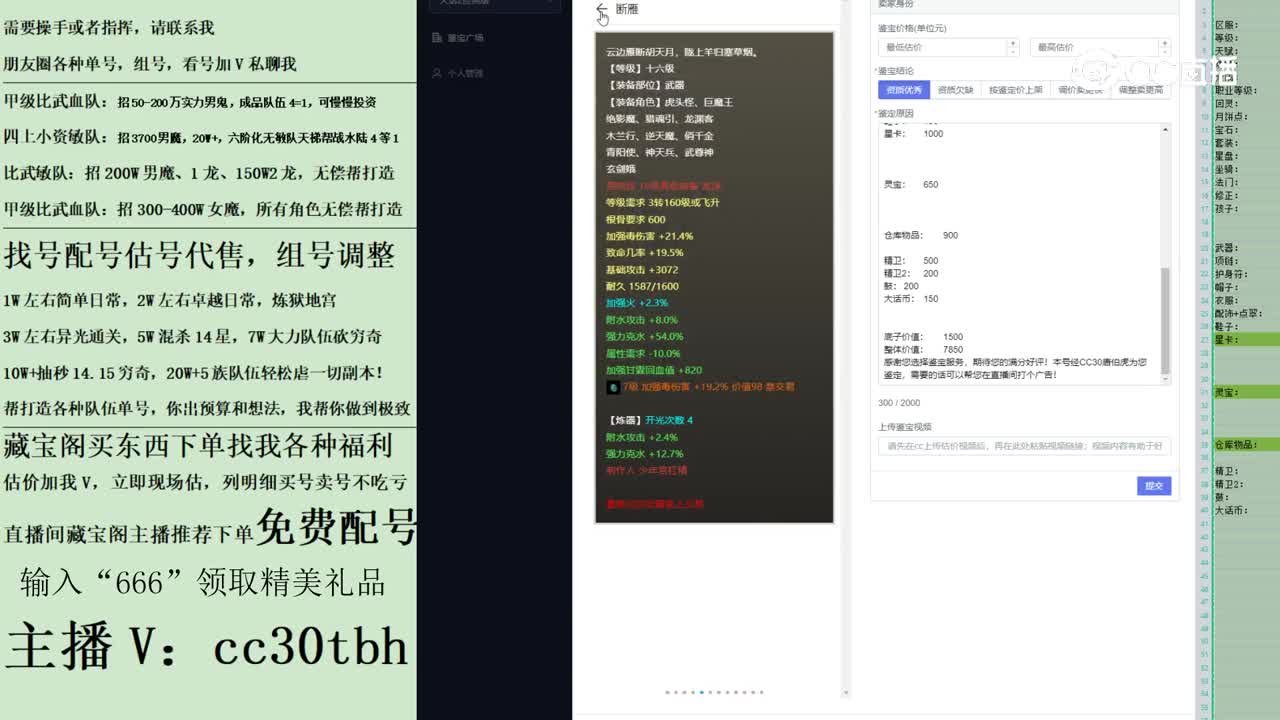Click the 提交 submit button
The image size is (1280, 720).
coord(1154,486)
